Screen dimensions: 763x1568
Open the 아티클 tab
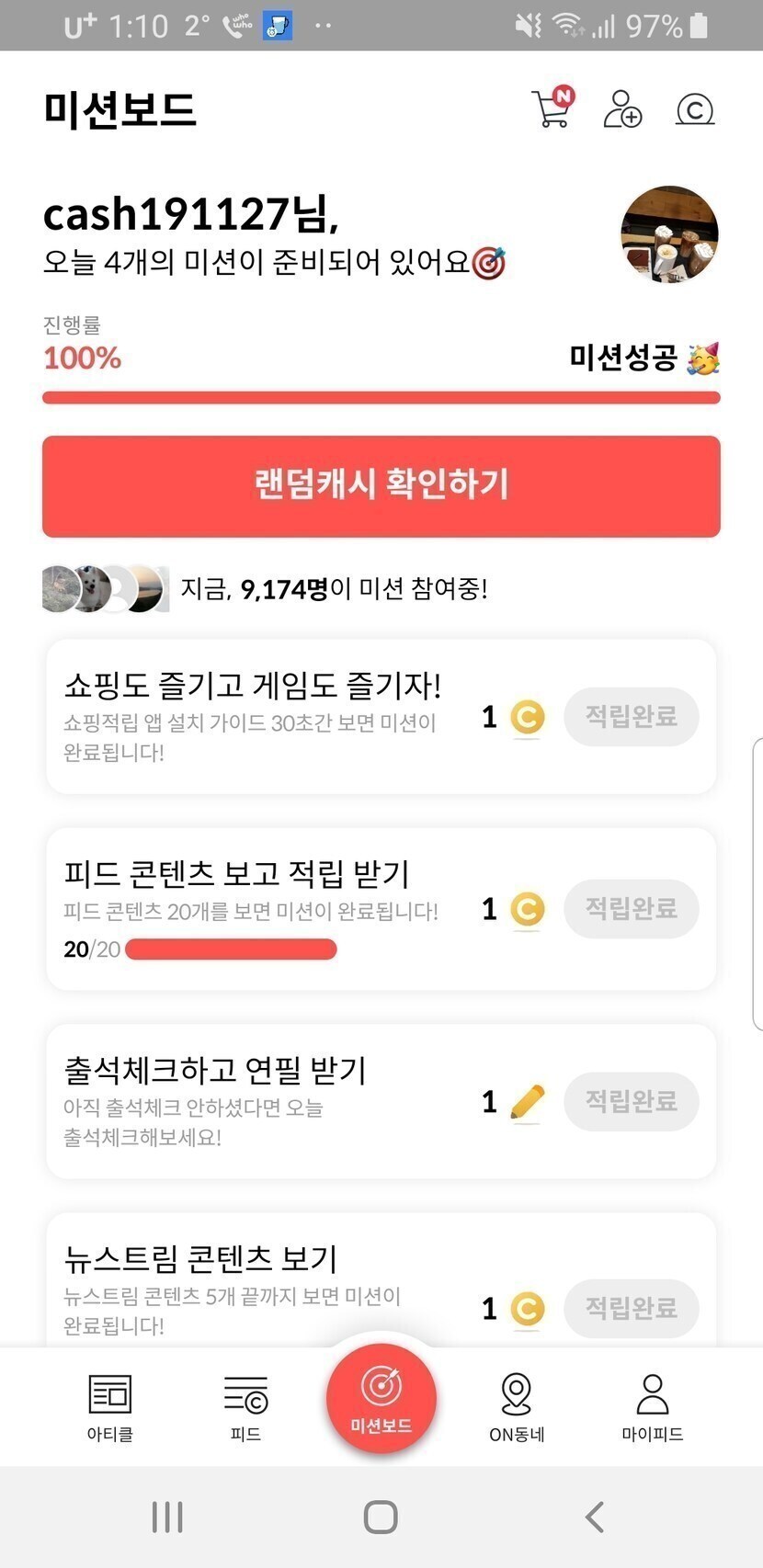pos(110,1406)
